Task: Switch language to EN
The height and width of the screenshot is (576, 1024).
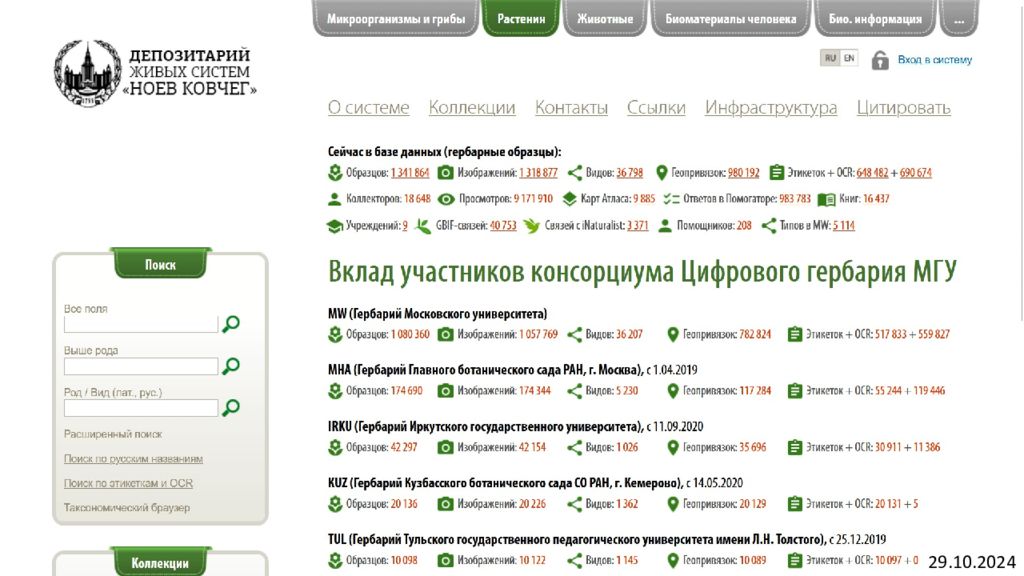Action: (849, 58)
